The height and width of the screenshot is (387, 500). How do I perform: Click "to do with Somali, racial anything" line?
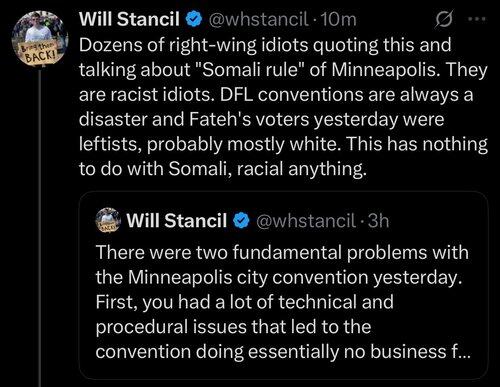tap(223, 169)
